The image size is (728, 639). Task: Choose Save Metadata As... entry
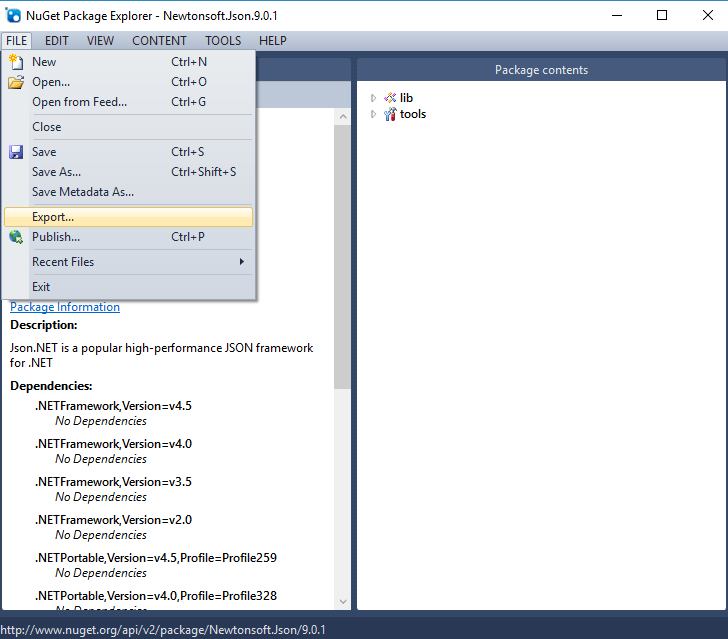129,192
